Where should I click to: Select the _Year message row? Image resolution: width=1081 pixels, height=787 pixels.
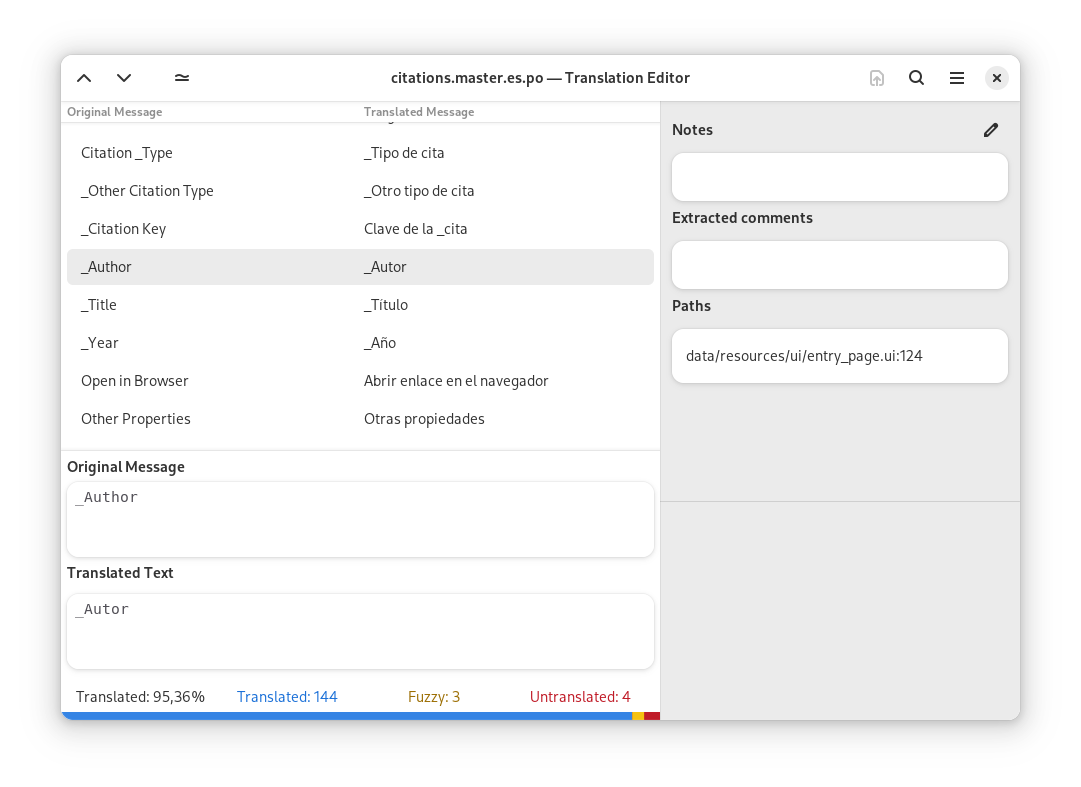click(360, 343)
